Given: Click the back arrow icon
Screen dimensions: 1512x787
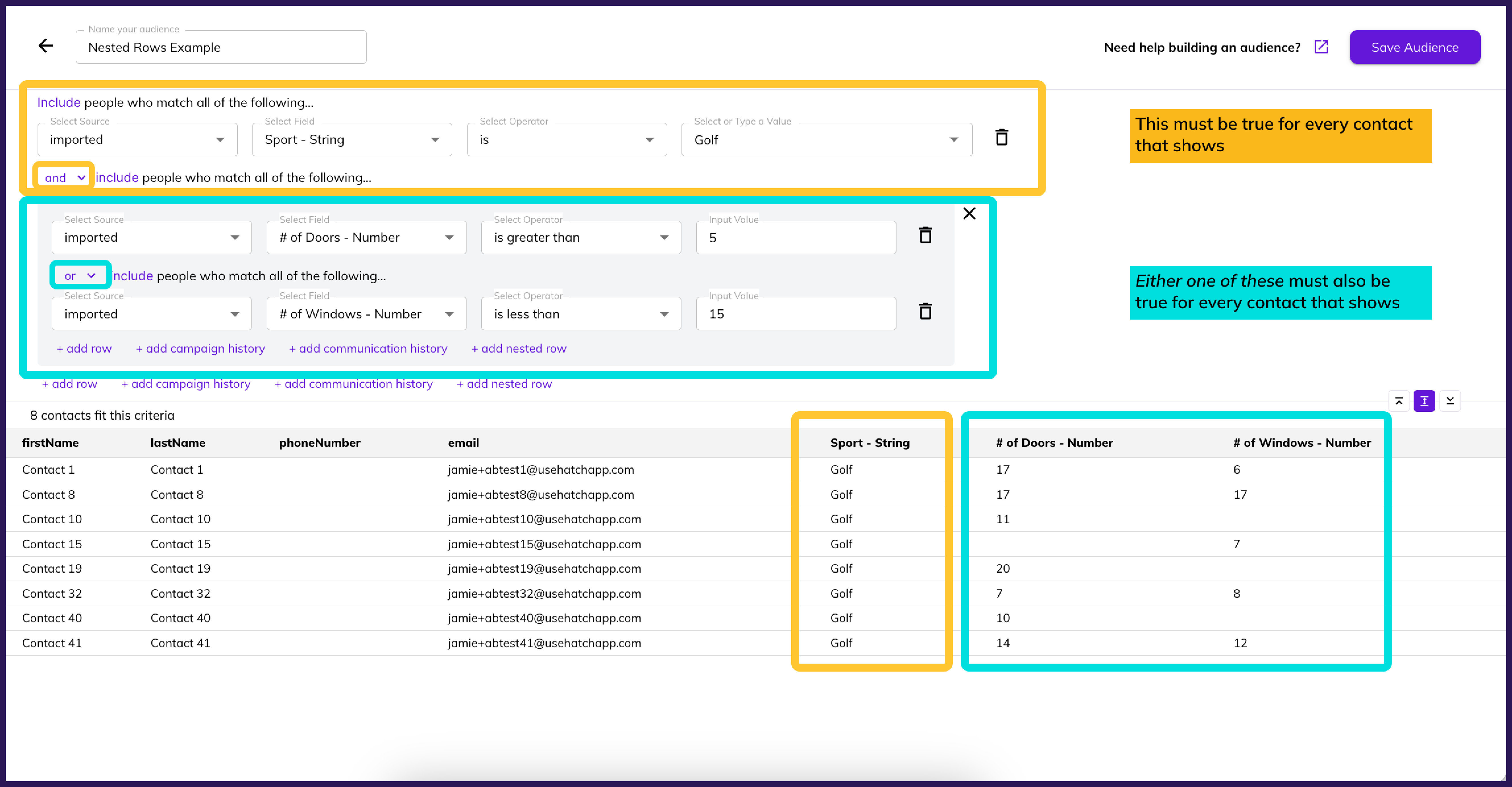Looking at the screenshot, I should pyautogui.click(x=45, y=46).
